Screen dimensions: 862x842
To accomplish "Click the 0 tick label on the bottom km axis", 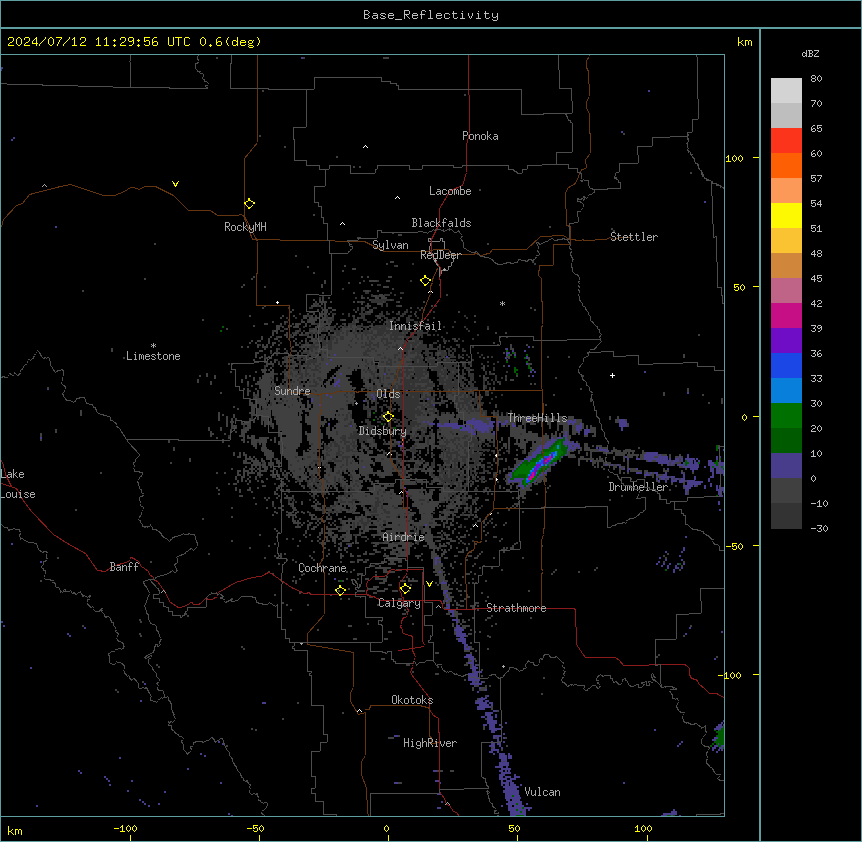I will pos(386,828).
